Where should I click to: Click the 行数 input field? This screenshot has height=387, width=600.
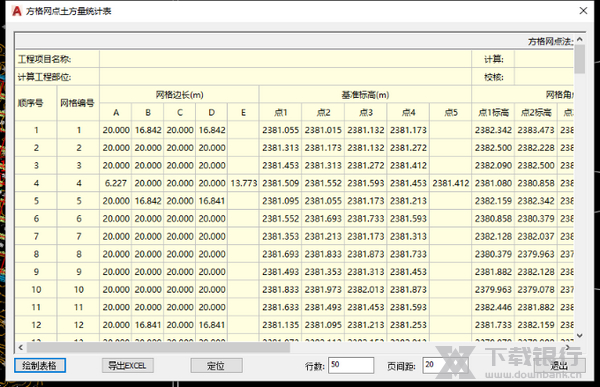(351, 365)
